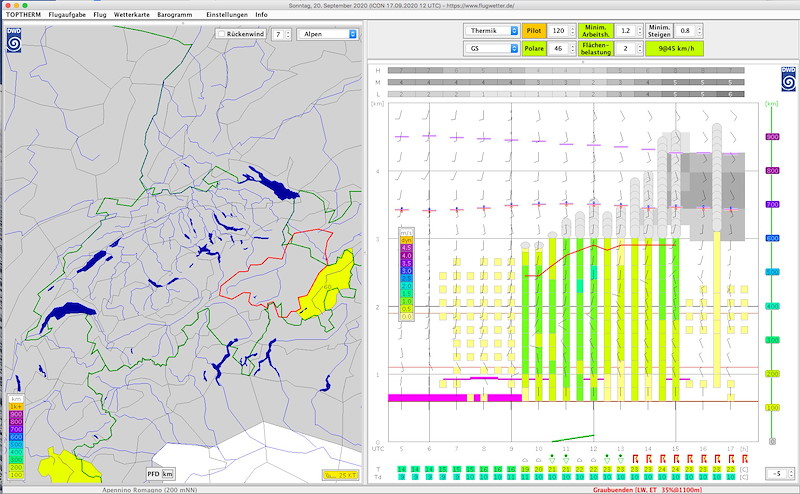Click the green thermal icon at 10:30 UTC
Screen dimensions: 800x494
click(553, 458)
